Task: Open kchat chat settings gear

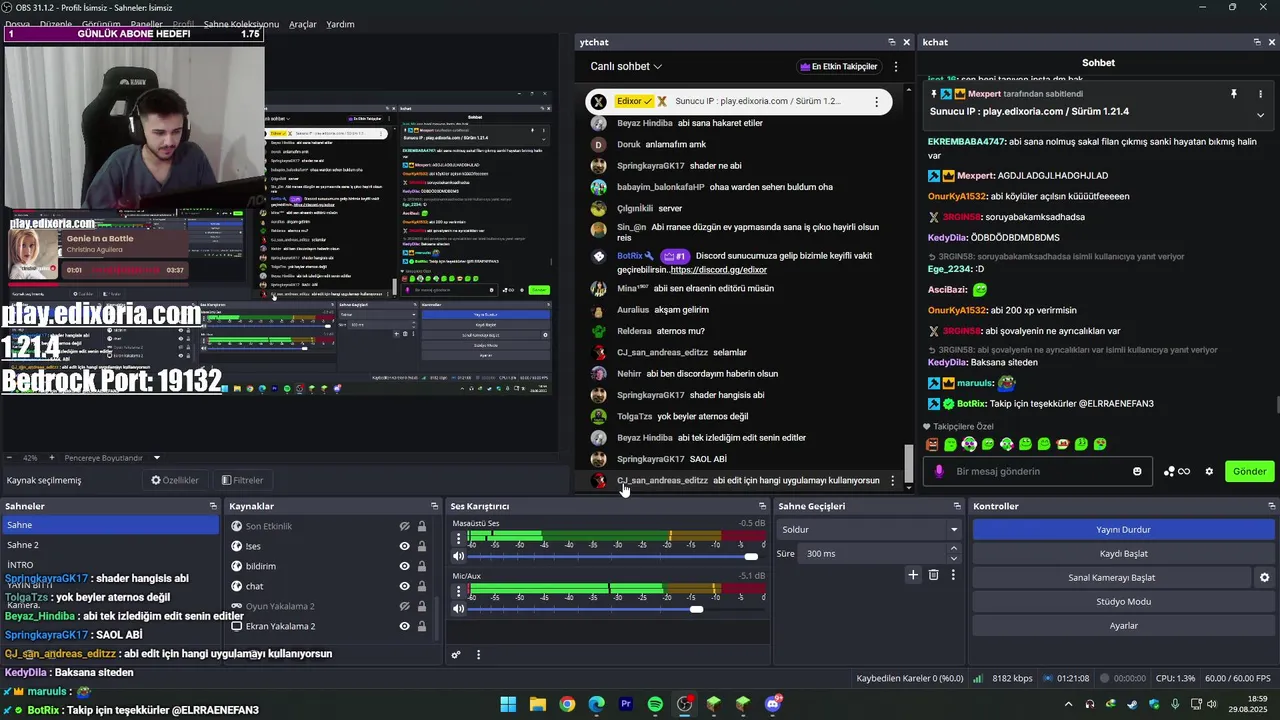Action: click(x=1209, y=471)
